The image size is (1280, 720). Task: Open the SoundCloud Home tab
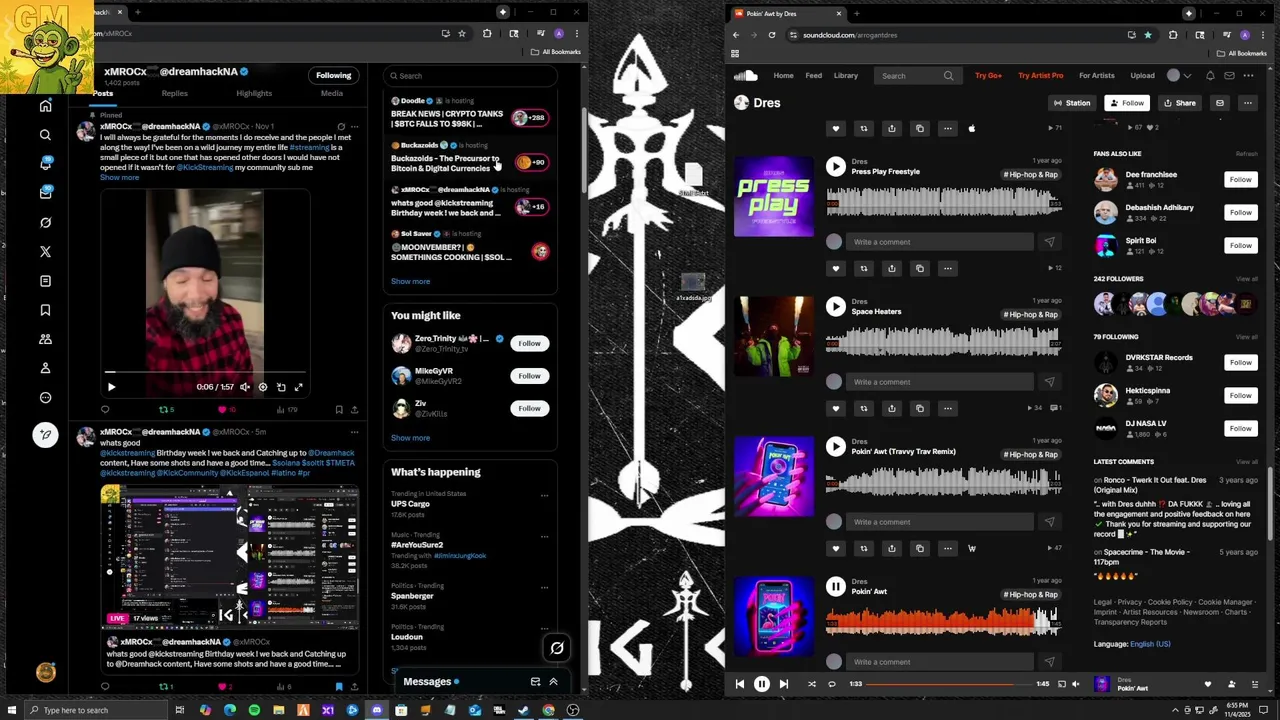click(x=783, y=76)
